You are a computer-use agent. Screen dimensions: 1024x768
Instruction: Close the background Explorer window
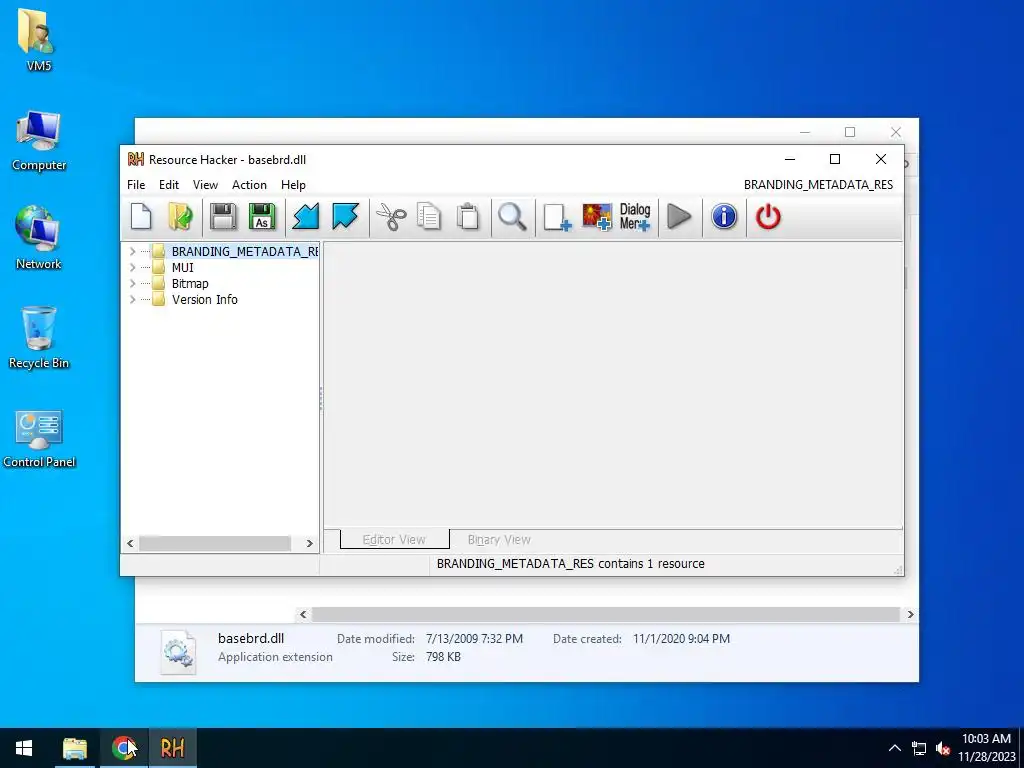tap(895, 132)
